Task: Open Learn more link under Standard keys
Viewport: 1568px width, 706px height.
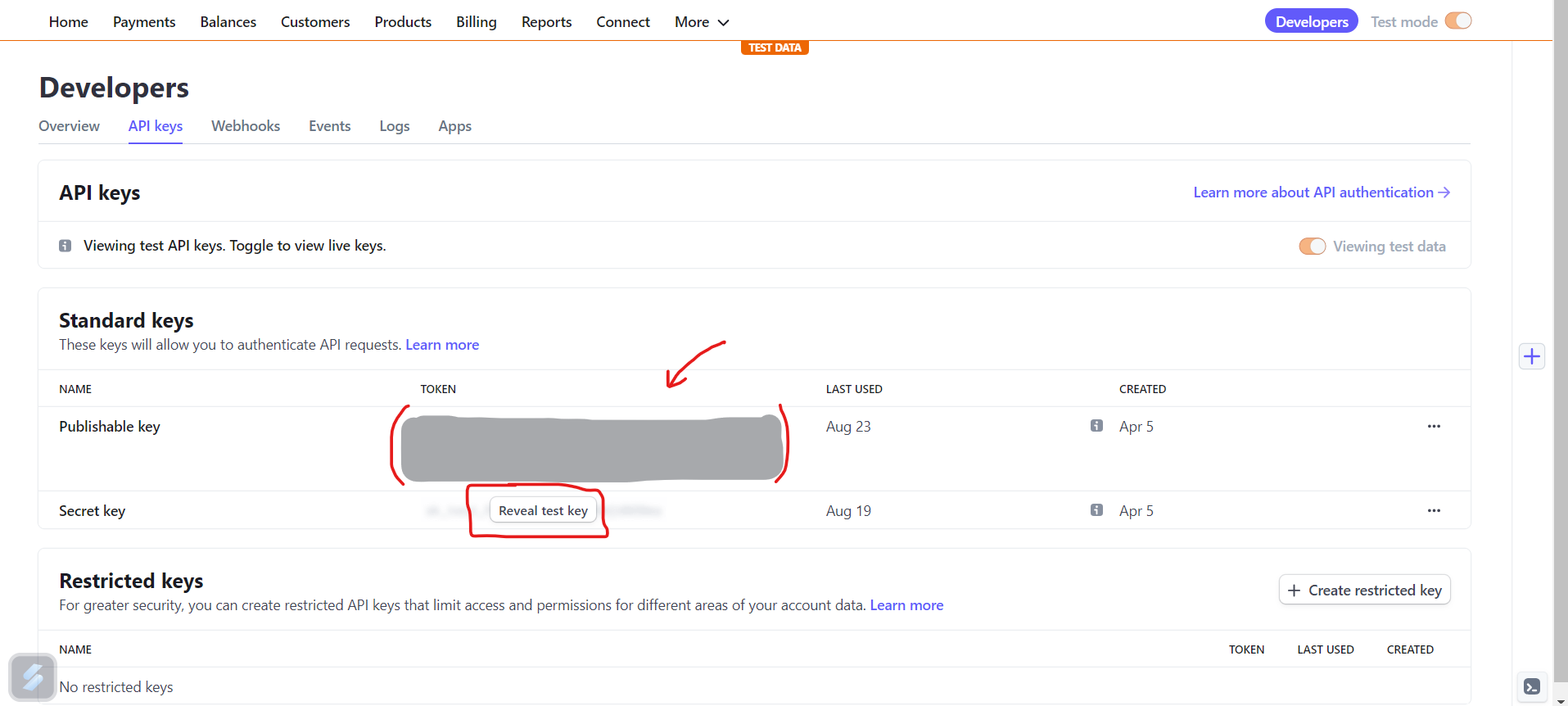Action: tap(442, 345)
